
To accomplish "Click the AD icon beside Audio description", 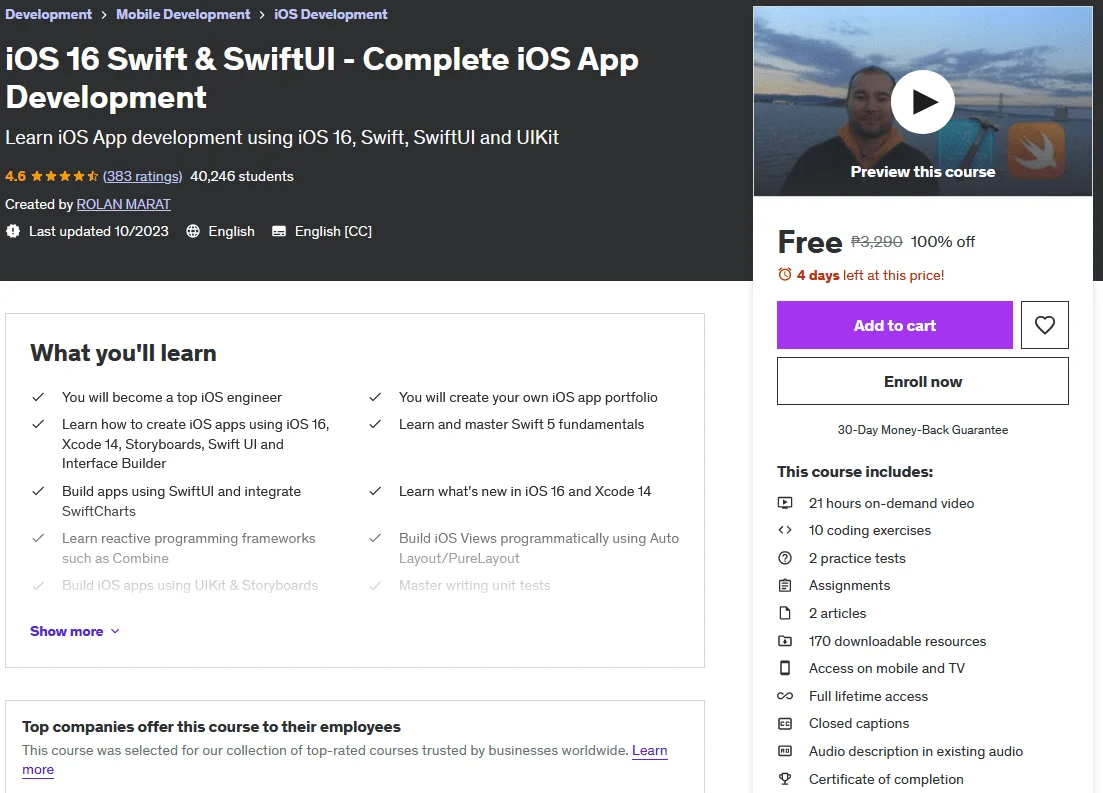I will pyautogui.click(x=785, y=751).
